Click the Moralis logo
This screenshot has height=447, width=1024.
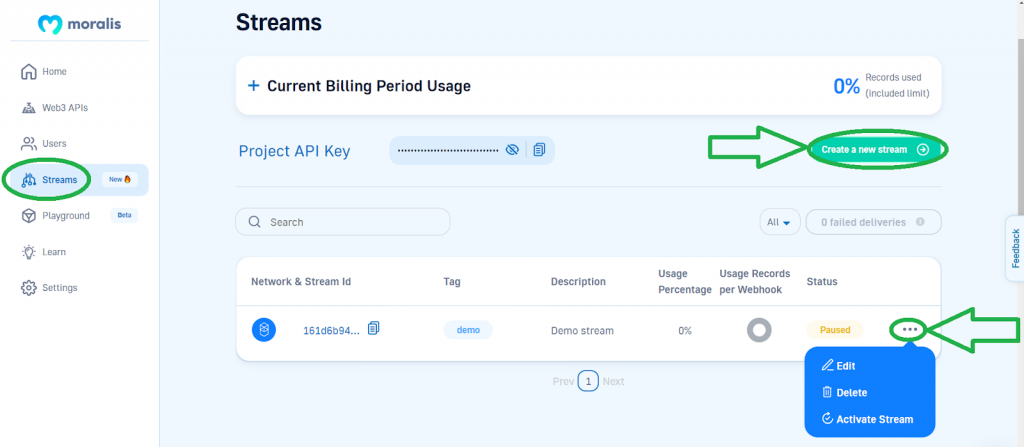pyautogui.click(x=79, y=24)
